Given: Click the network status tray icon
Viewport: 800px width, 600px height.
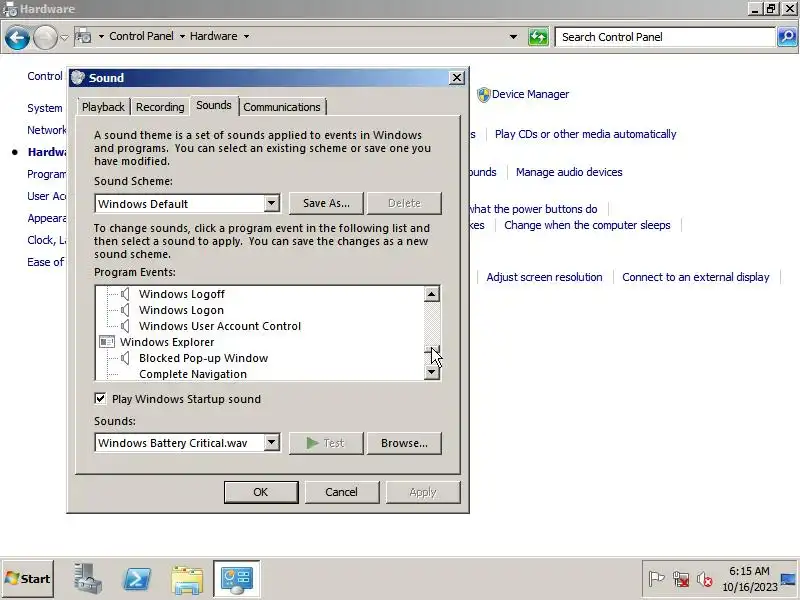Looking at the screenshot, I should pos(681,579).
